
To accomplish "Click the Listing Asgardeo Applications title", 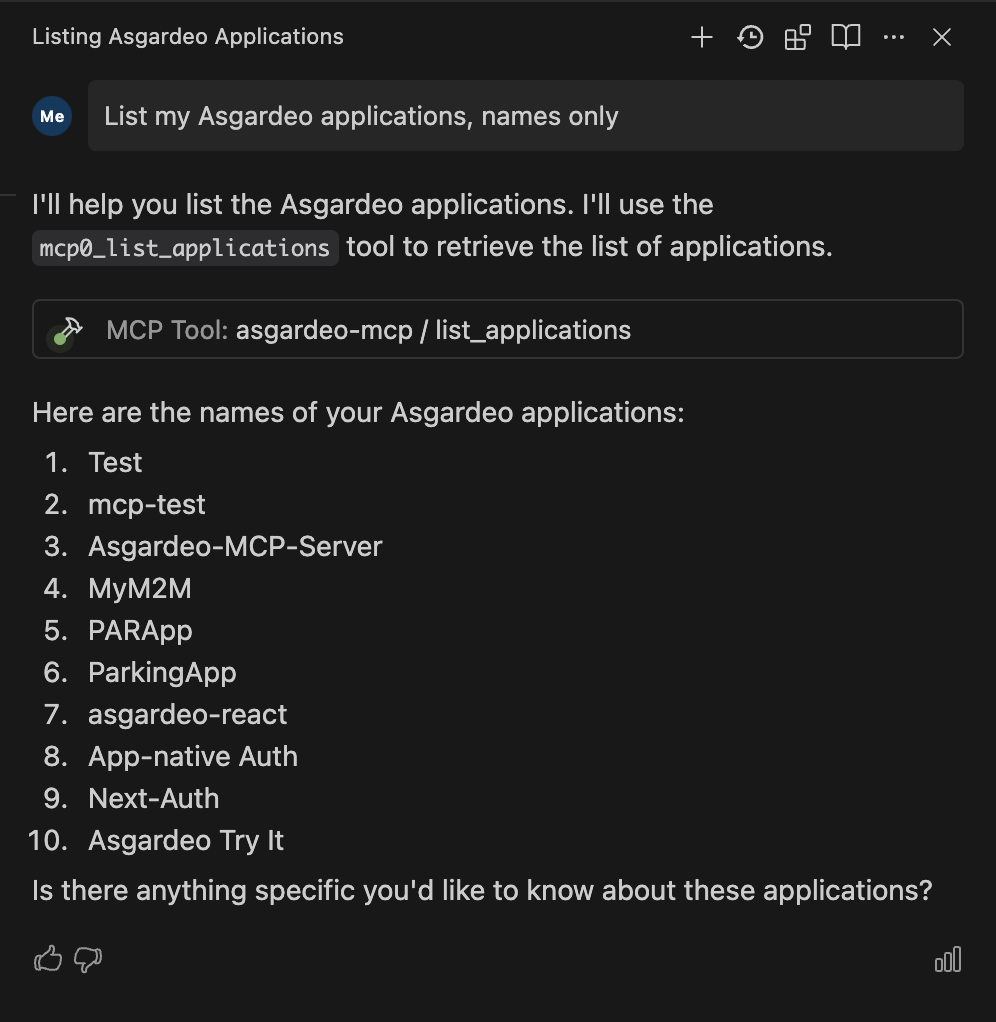I will [x=188, y=36].
